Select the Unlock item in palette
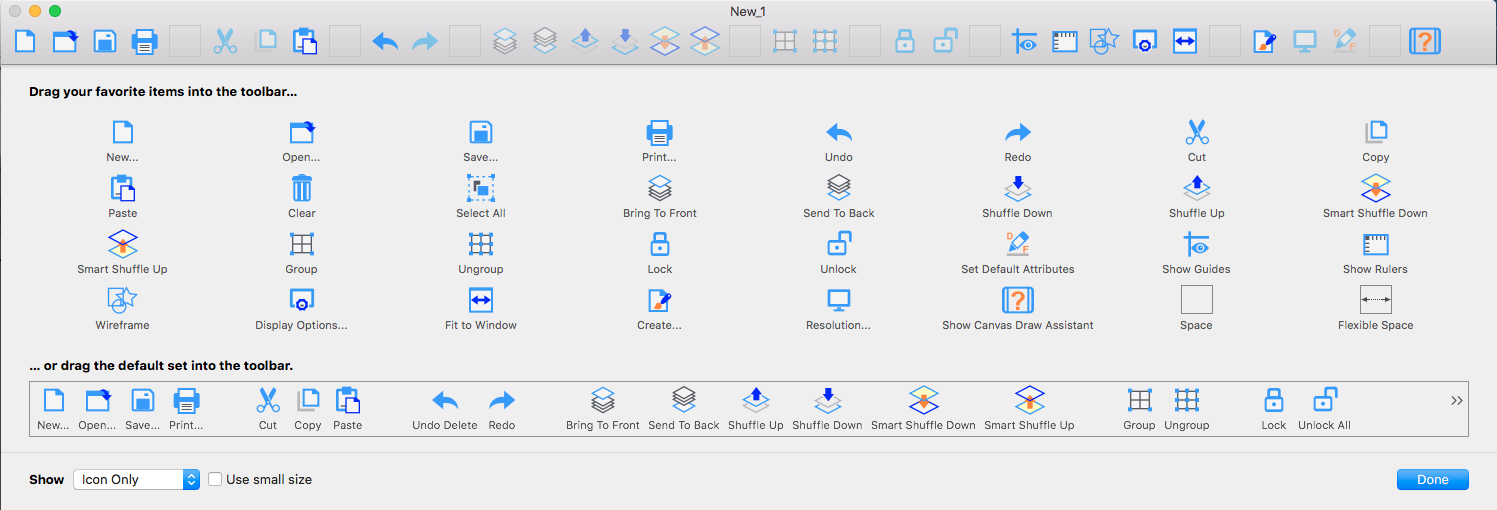The width and height of the screenshot is (1497, 510). [x=839, y=253]
